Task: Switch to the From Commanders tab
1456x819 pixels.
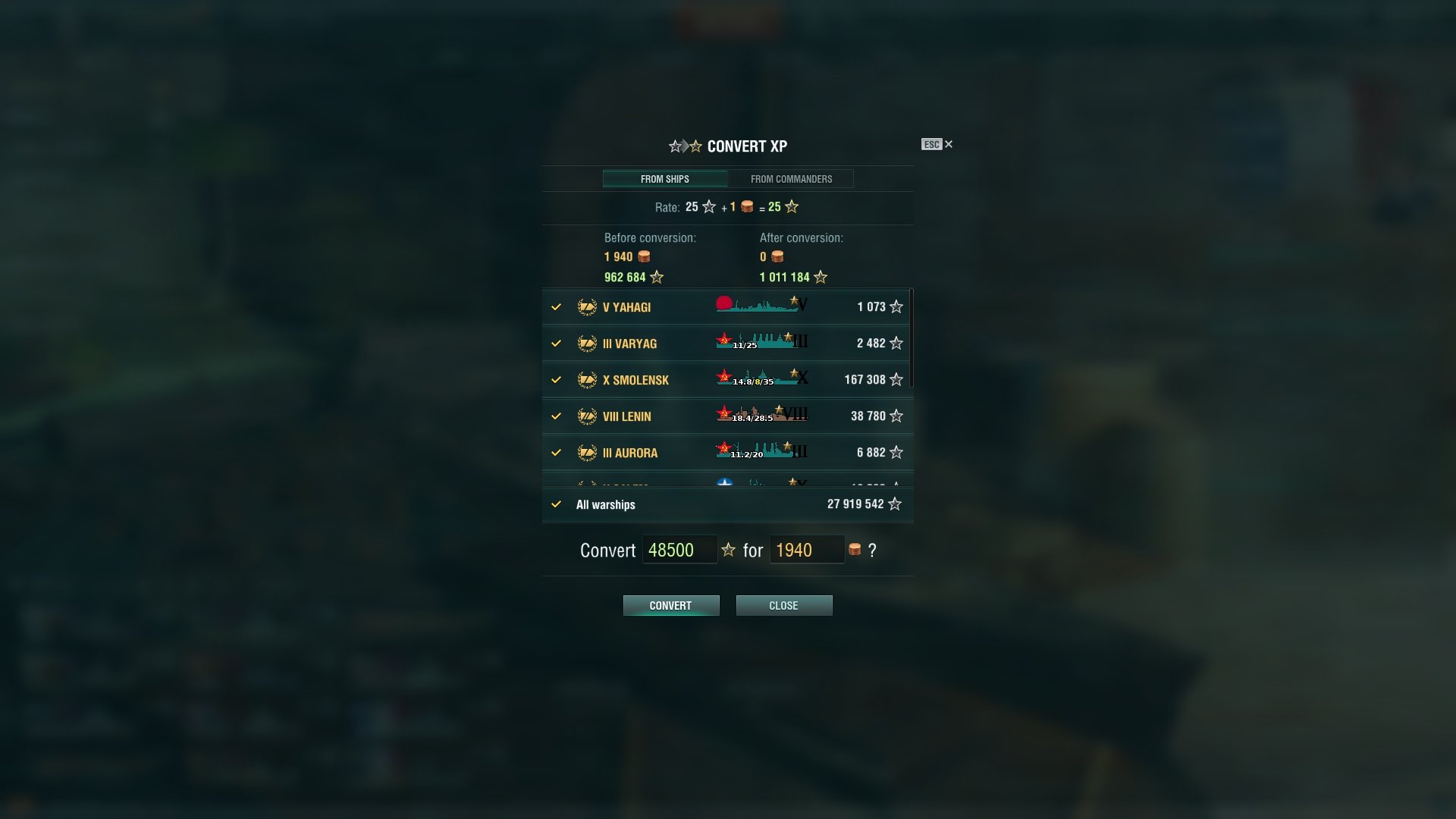Action: [791, 179]
